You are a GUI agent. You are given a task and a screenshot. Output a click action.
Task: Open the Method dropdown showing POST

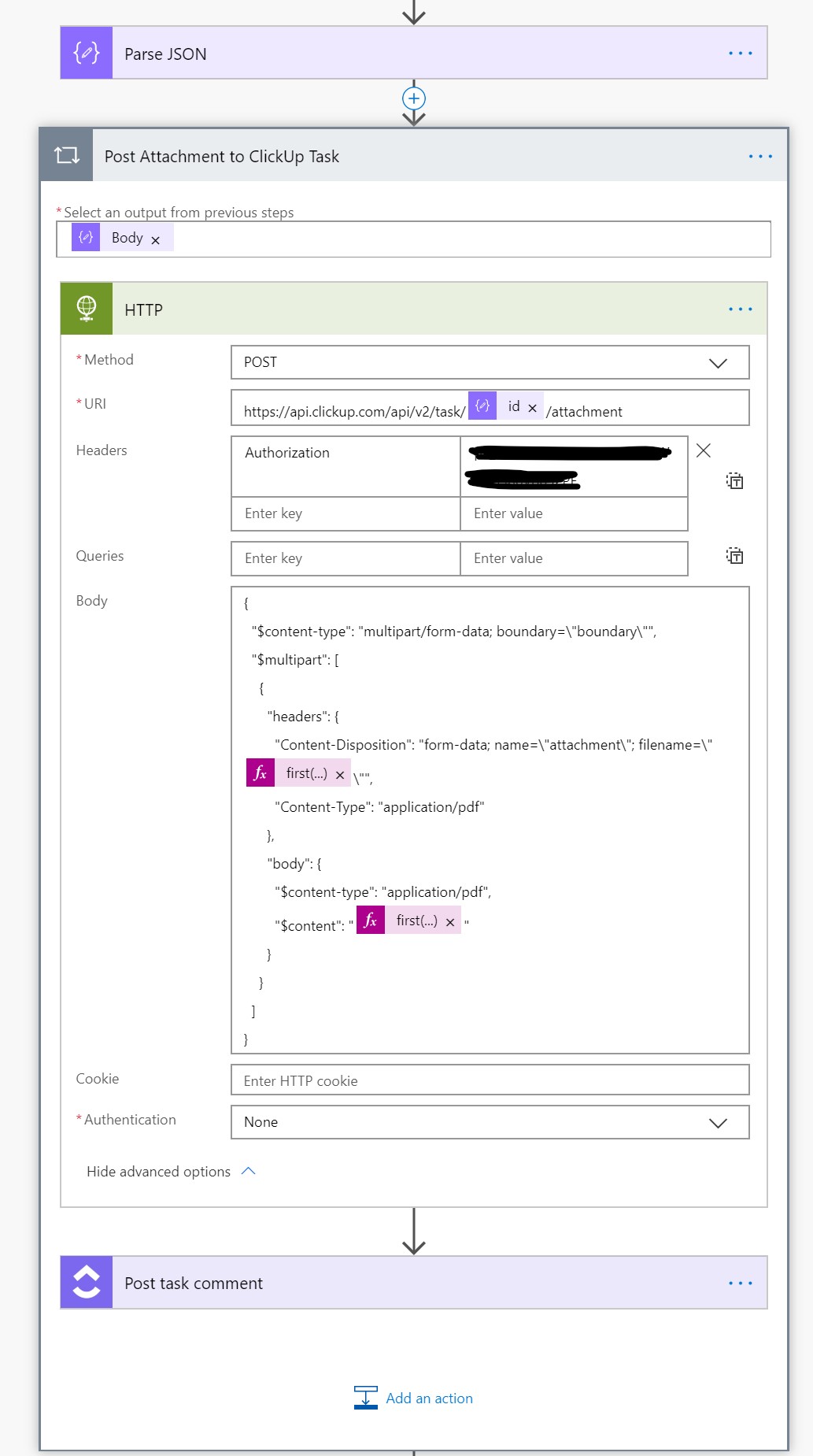tap(490, 362)
